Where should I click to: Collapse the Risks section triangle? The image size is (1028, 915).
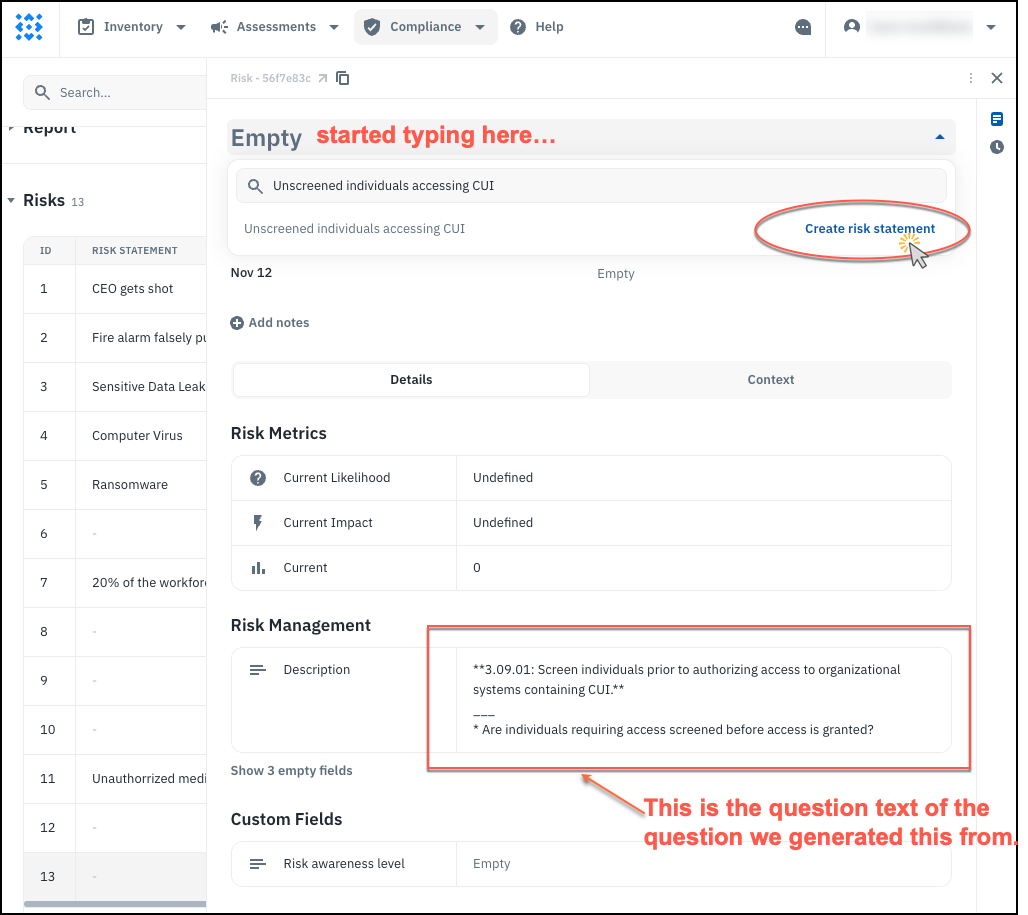[11, 201]
